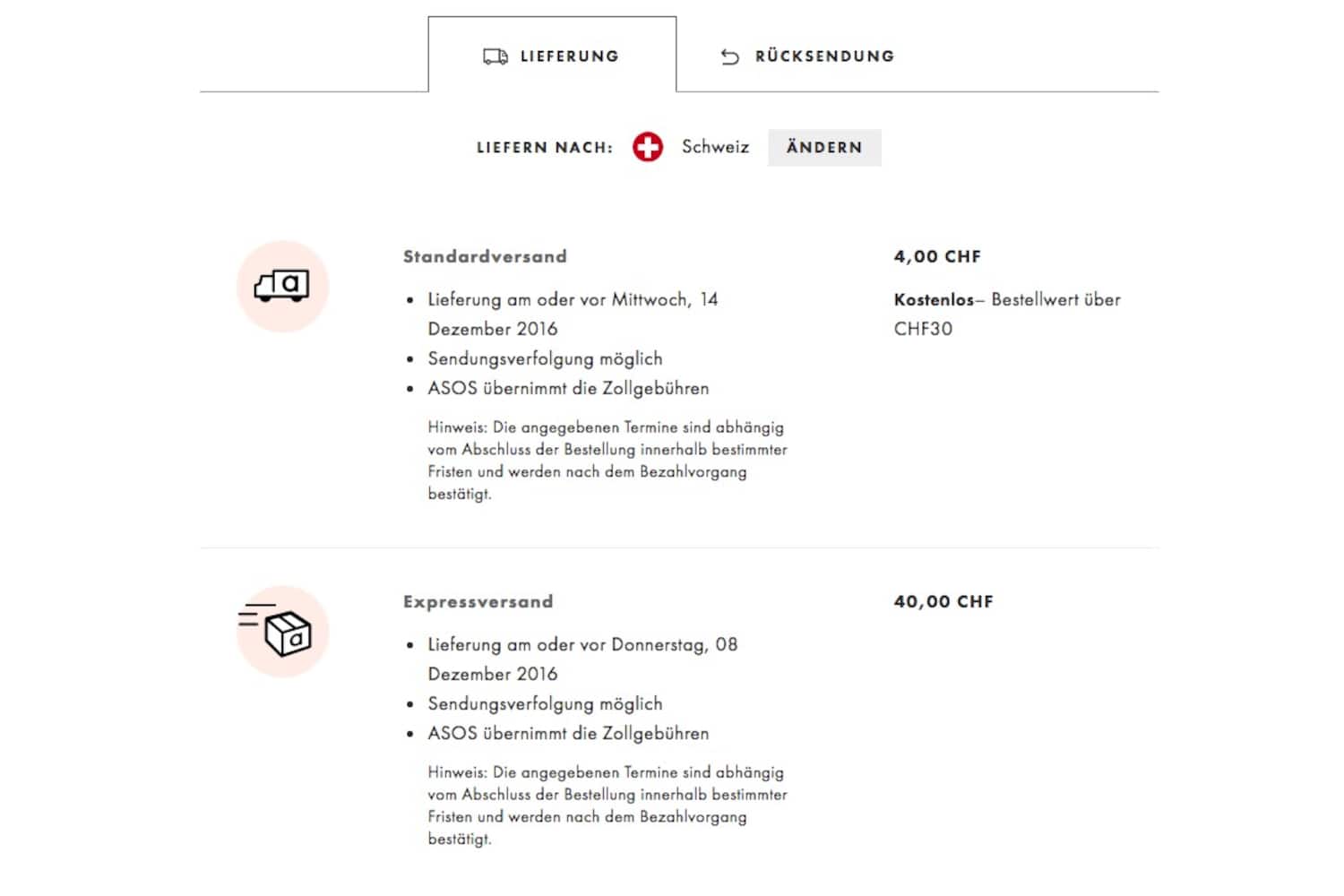Click the Standardversand truck icon

282,286
